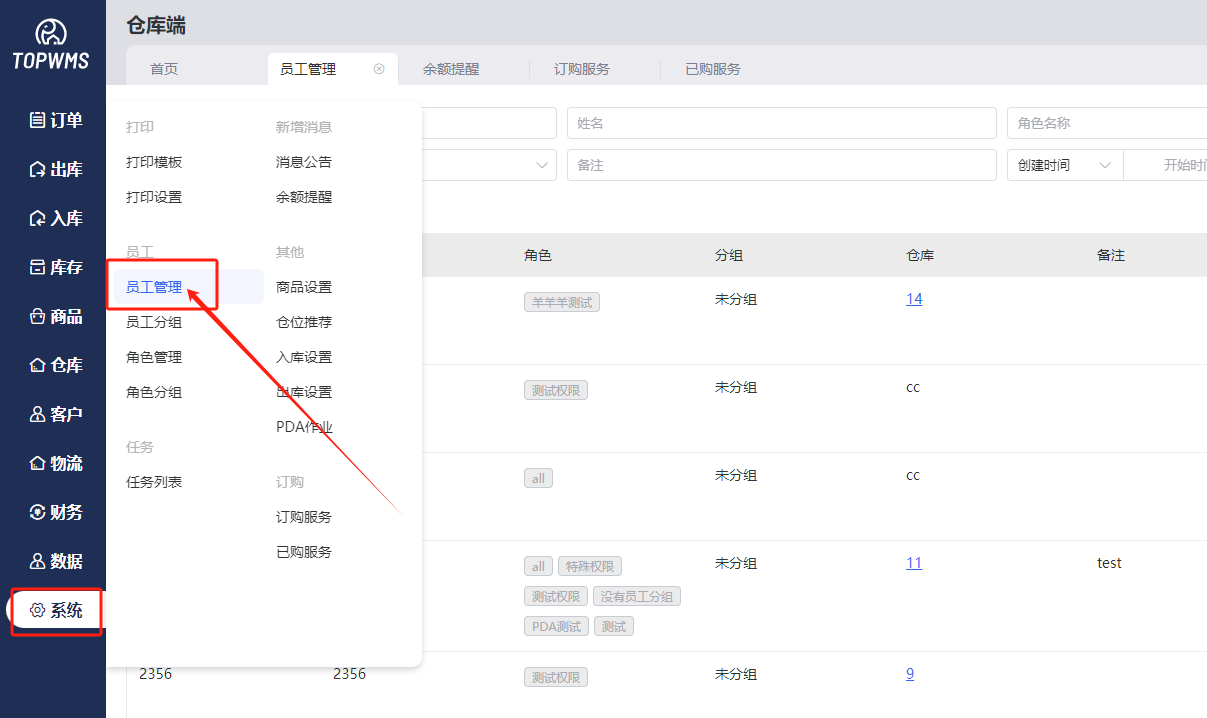Screen dimensions: 1207x718
Task: Select 已购服务 in the dropdown menu
Action: [304, 552]
